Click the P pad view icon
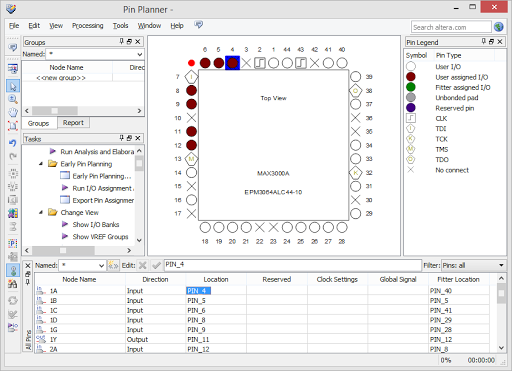 [x=13, y=244]
